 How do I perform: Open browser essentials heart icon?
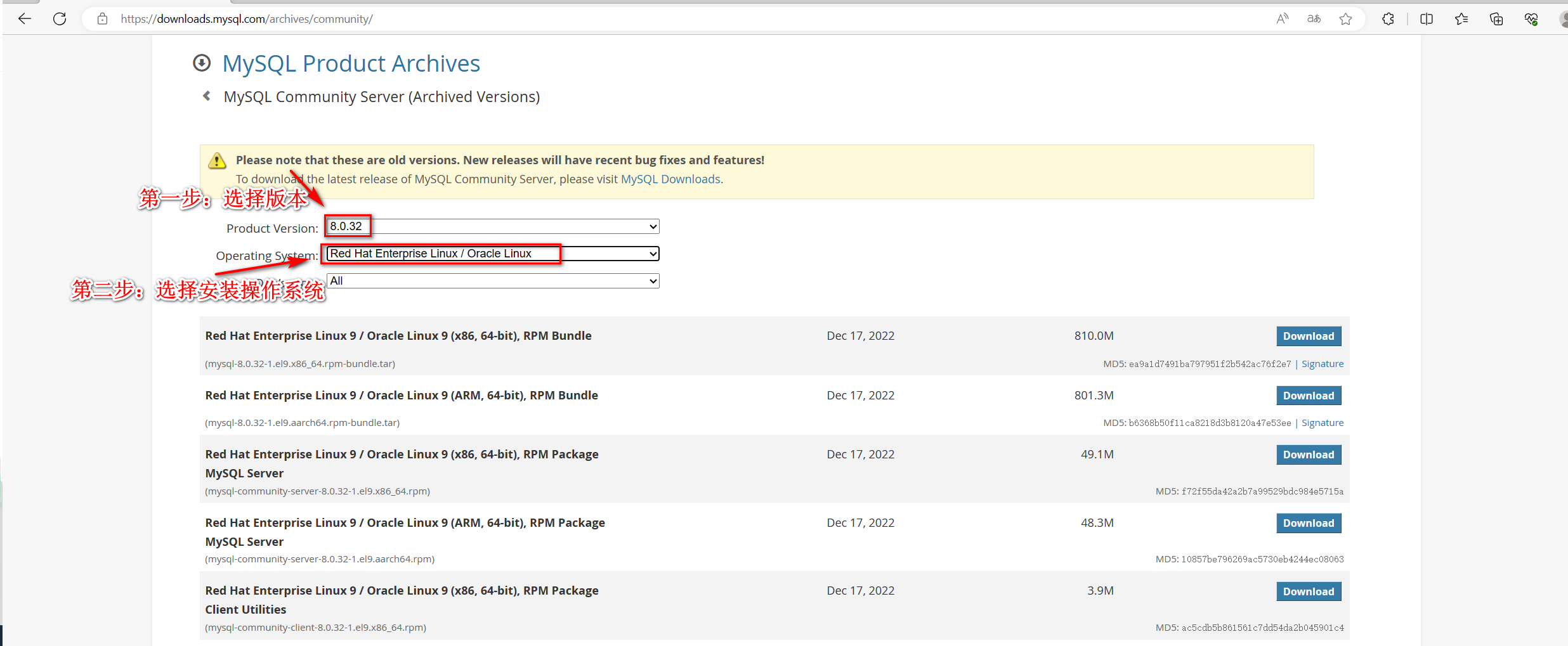(1531, 19)
